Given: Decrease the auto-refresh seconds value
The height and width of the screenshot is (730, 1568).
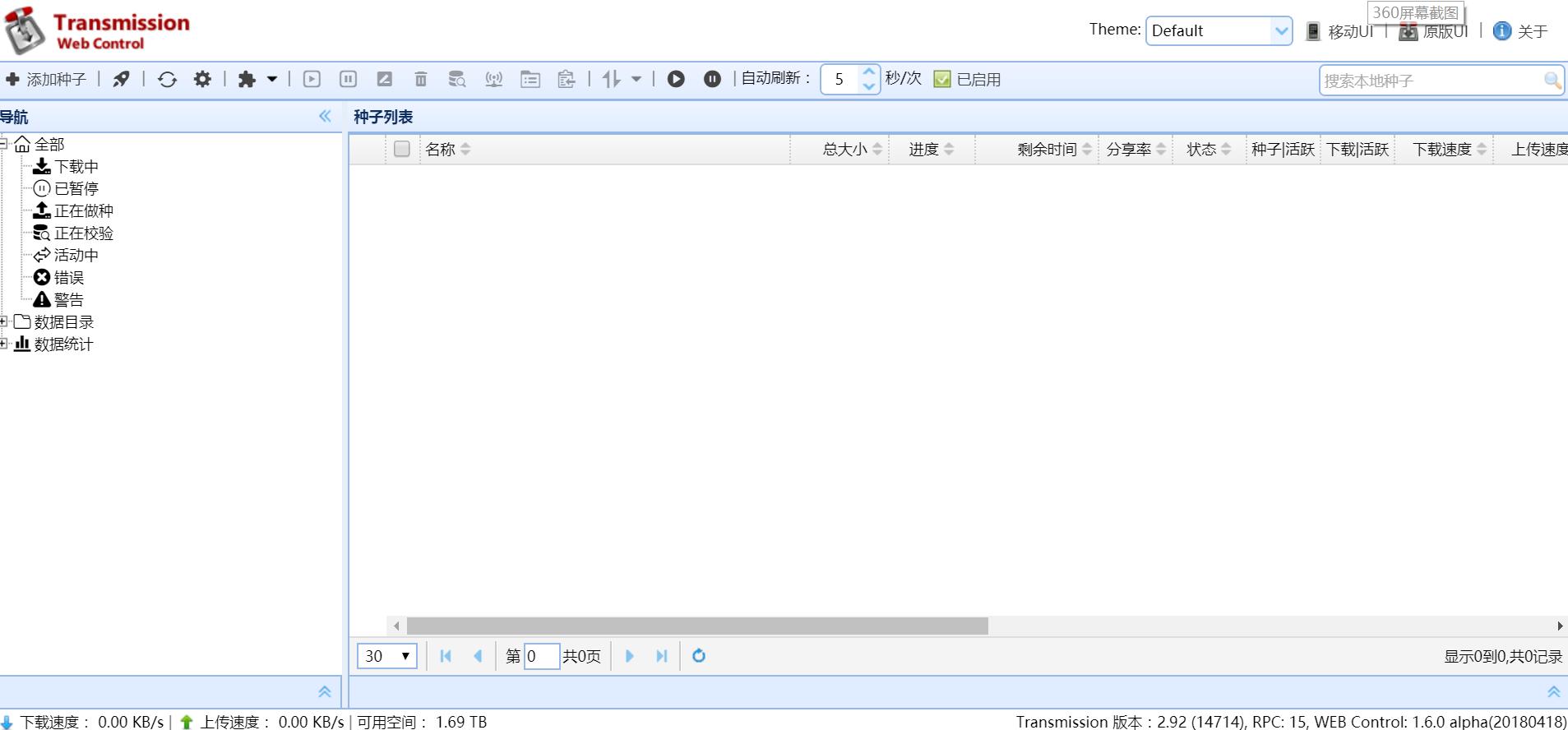Looking at the screenshot, I should tap(869, 86).
